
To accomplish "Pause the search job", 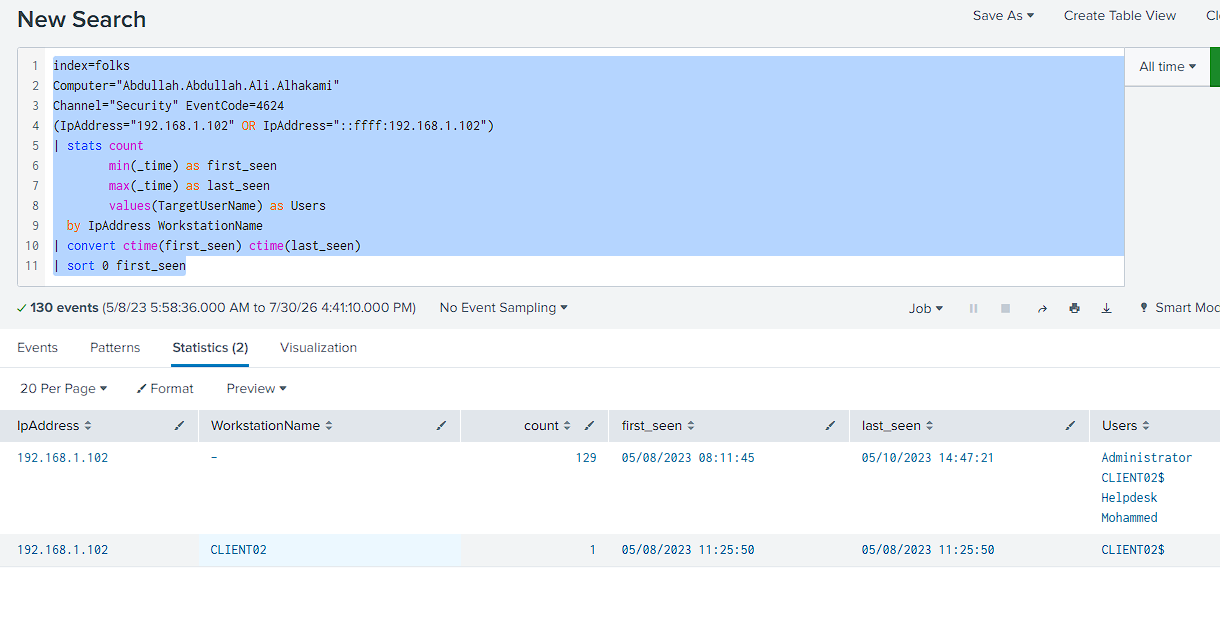I will pyautogui.click(x=973, y=308).
